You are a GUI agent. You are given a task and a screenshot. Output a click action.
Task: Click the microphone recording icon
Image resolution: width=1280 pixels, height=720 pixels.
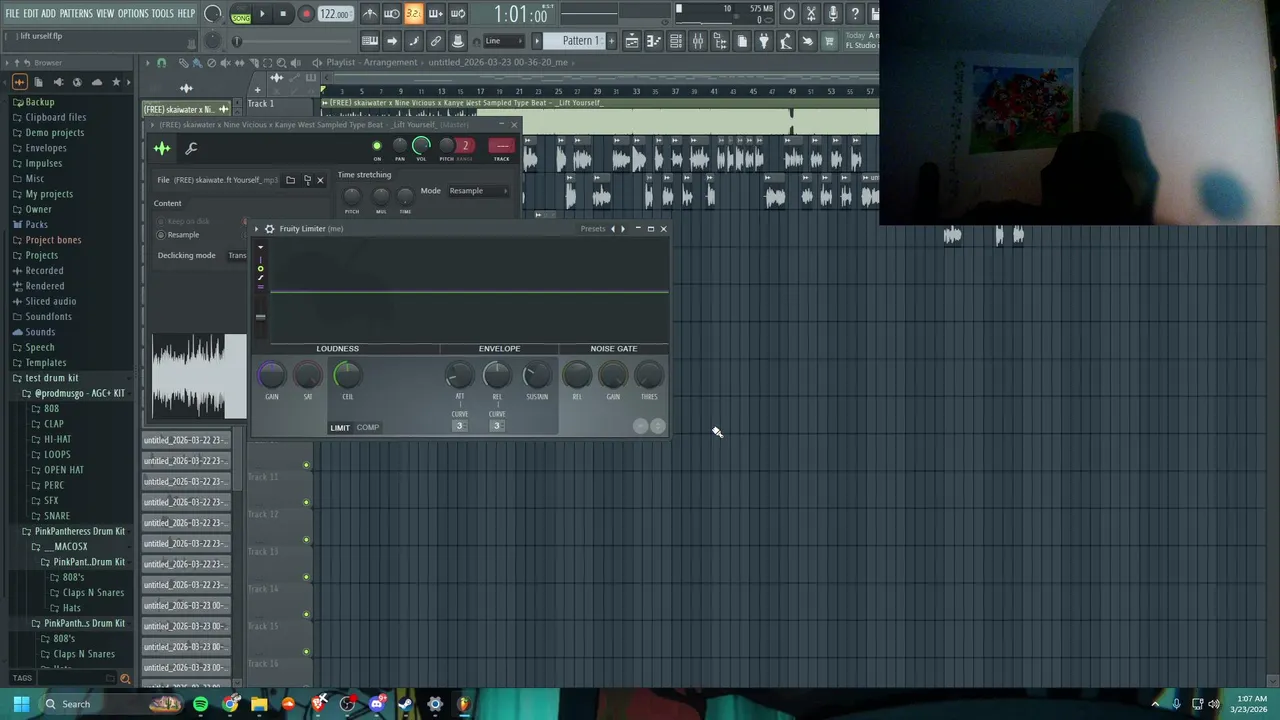833,14
